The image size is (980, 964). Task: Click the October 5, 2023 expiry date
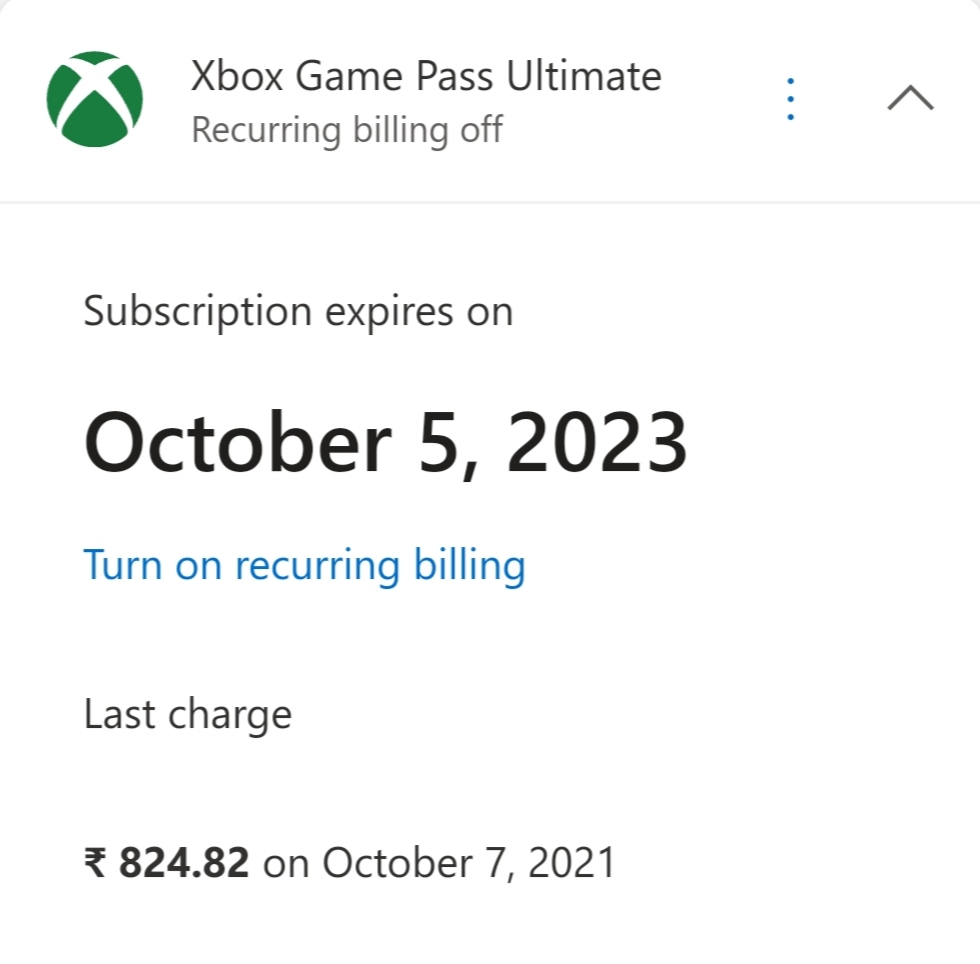386,442
